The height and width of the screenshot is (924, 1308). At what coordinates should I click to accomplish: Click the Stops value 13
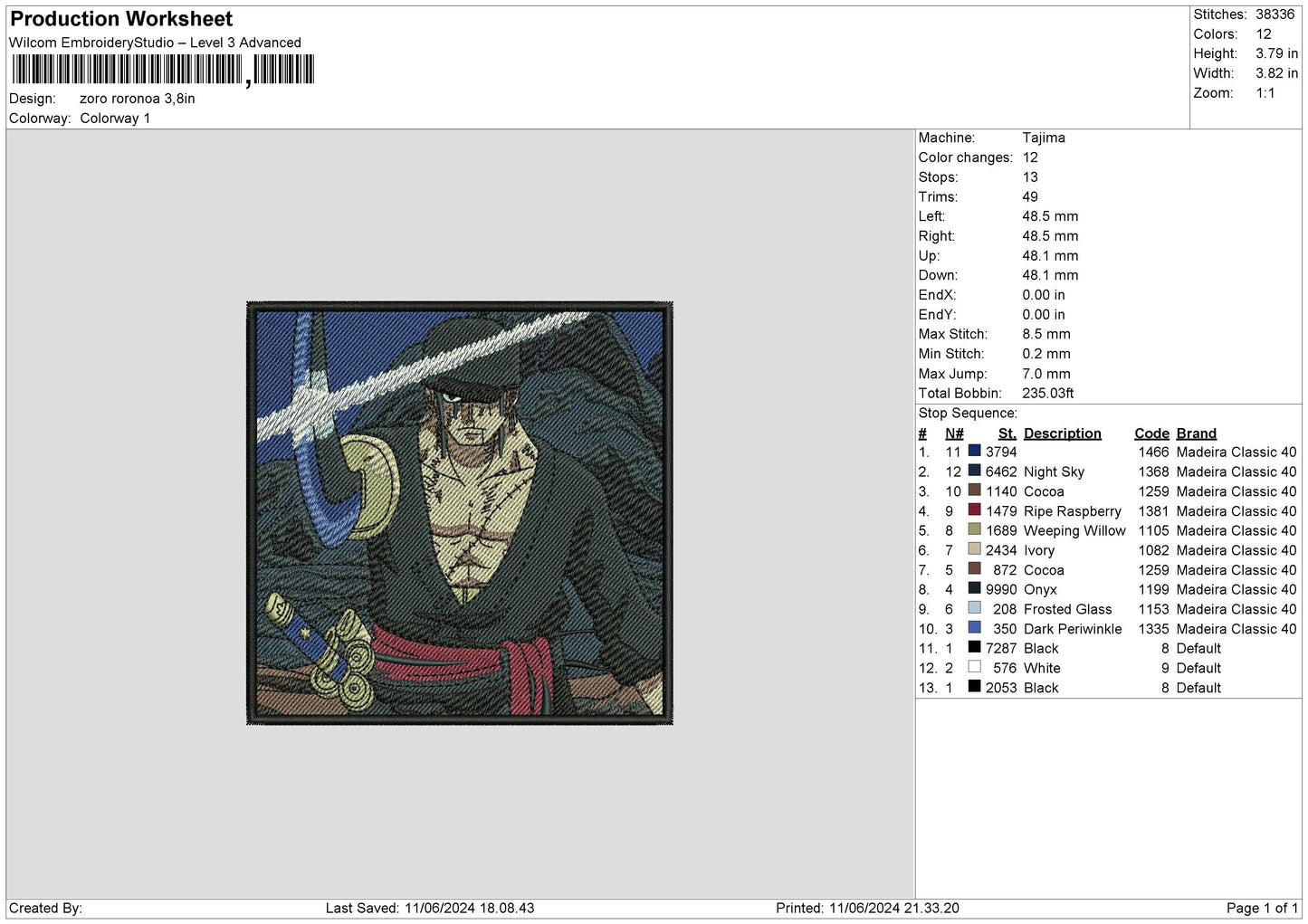(1030, 177)
